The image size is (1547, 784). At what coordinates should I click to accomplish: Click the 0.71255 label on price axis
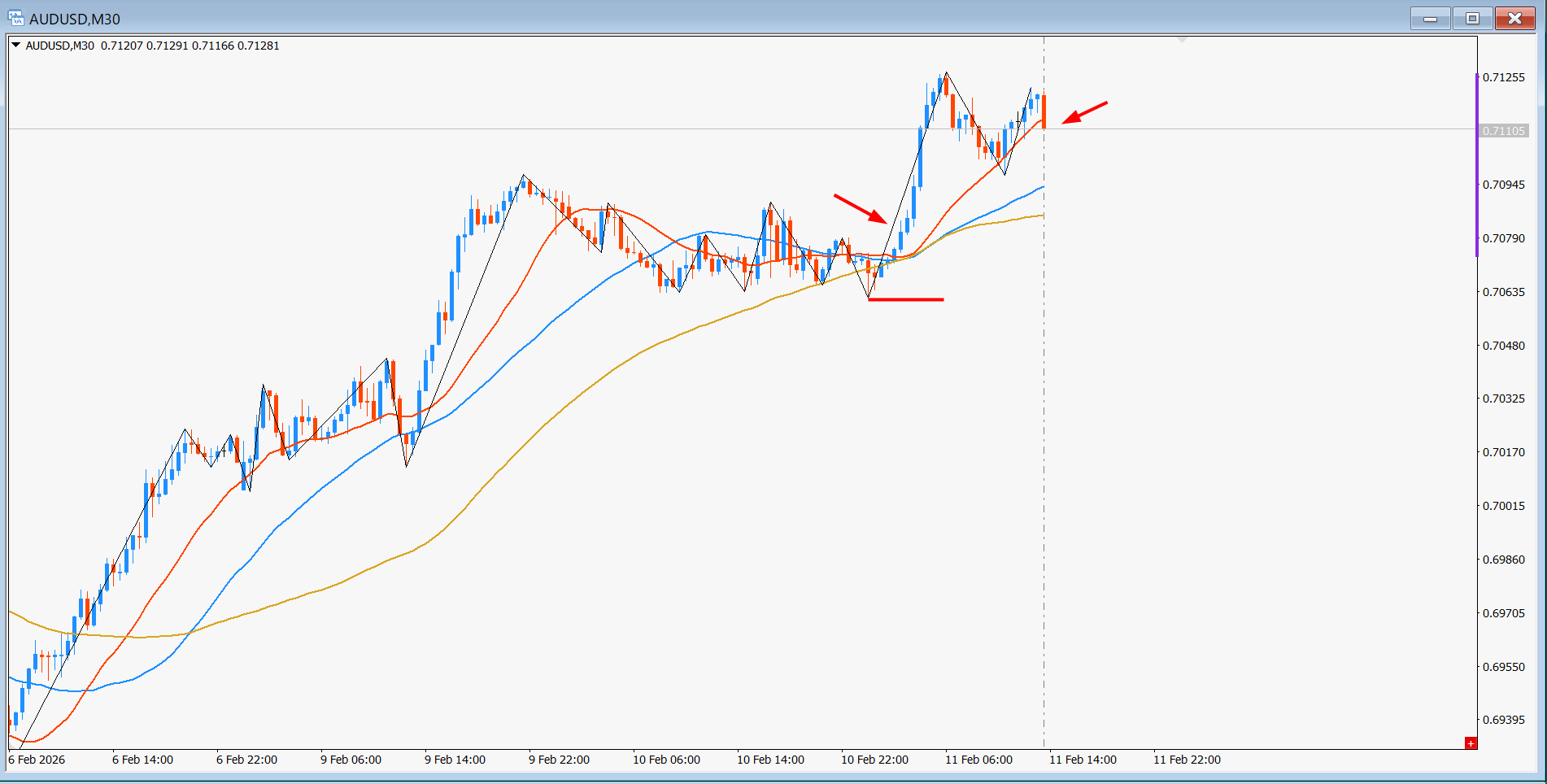click(x=1504, y=77)
